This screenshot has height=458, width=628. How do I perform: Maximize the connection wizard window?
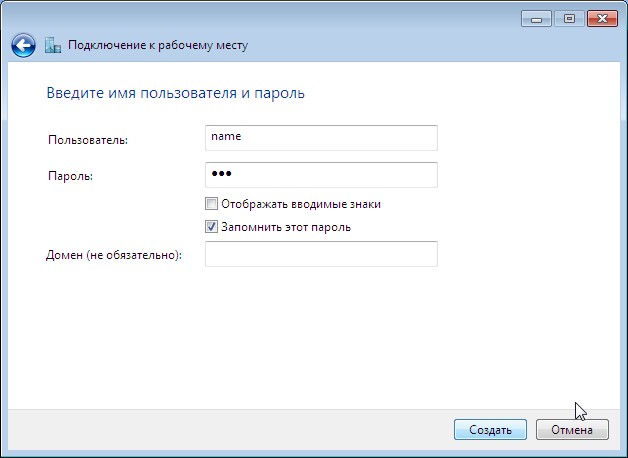(569, 19)
